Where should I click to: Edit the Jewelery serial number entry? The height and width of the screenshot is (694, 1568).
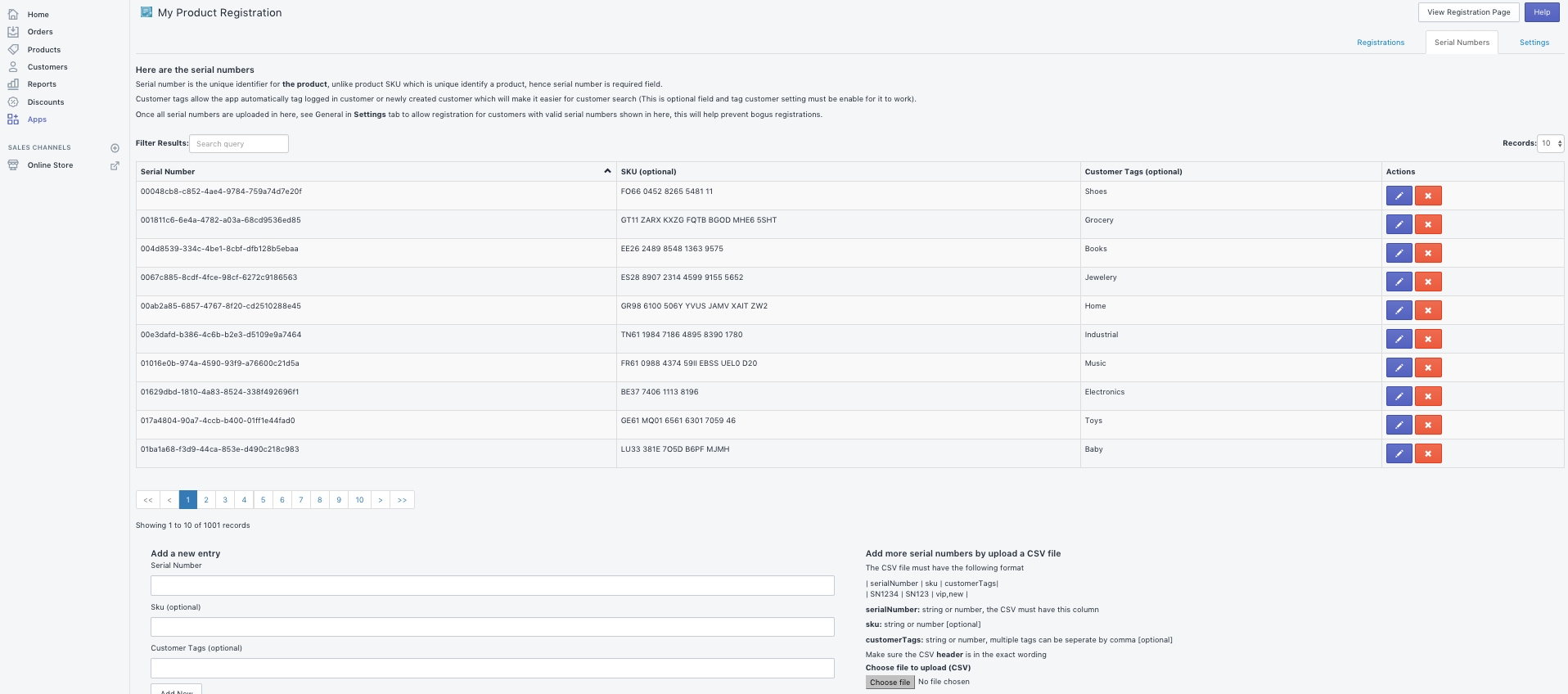coord(1399,282)
